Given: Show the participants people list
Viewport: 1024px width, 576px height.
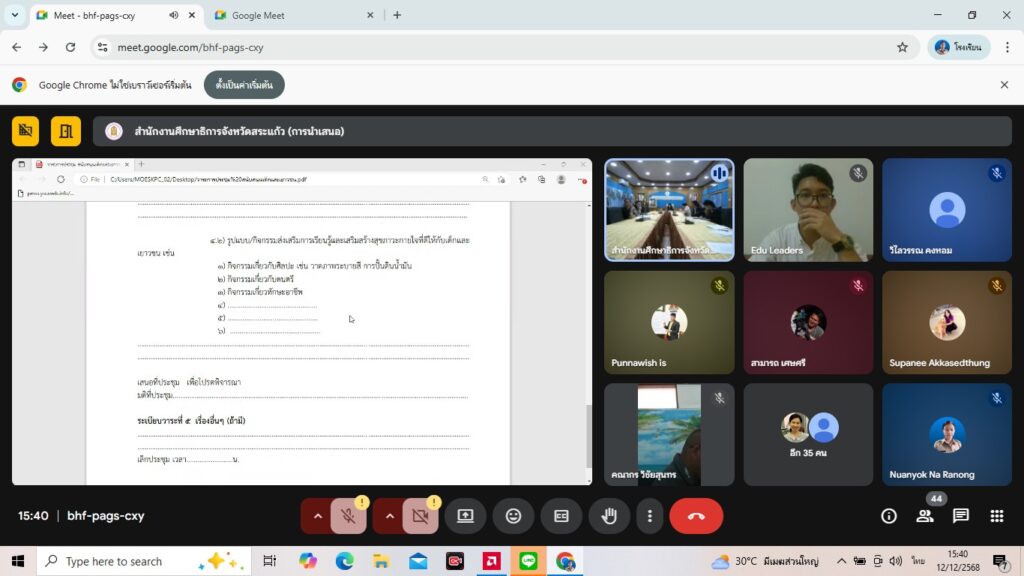Looking at the screenshot, I should coord(924,516).
